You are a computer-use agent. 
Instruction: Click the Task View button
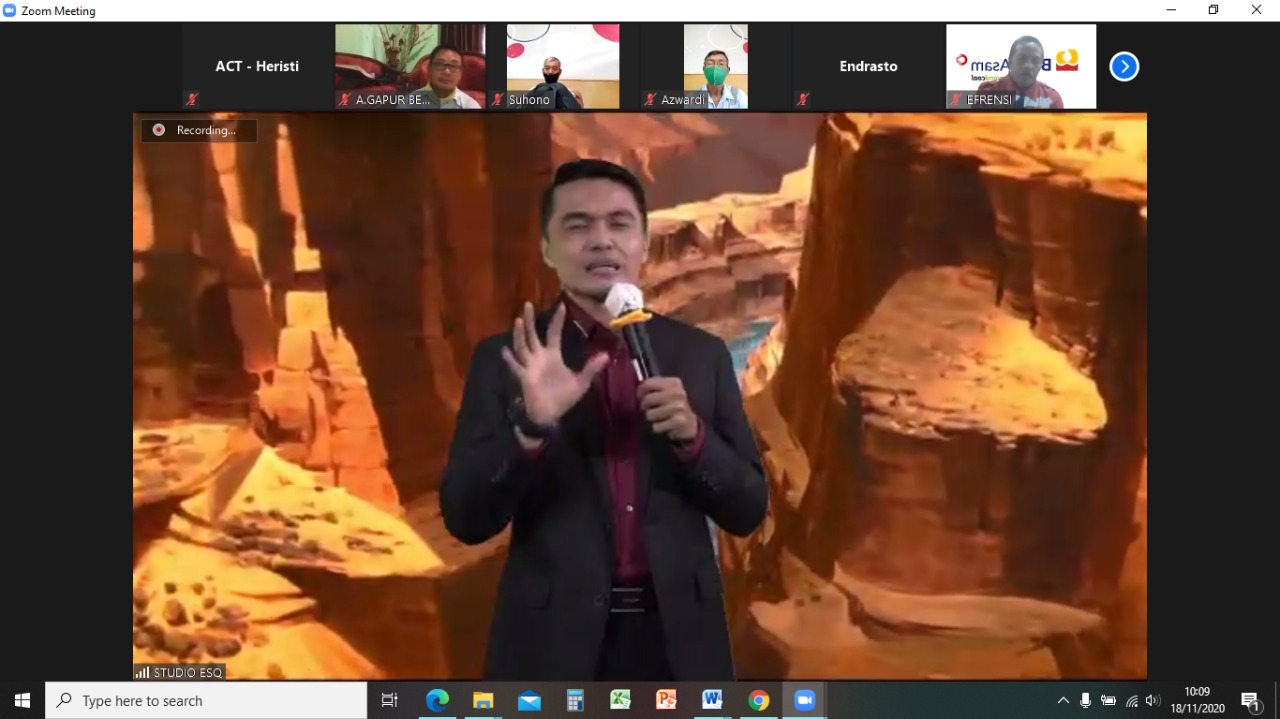[390, 700]
